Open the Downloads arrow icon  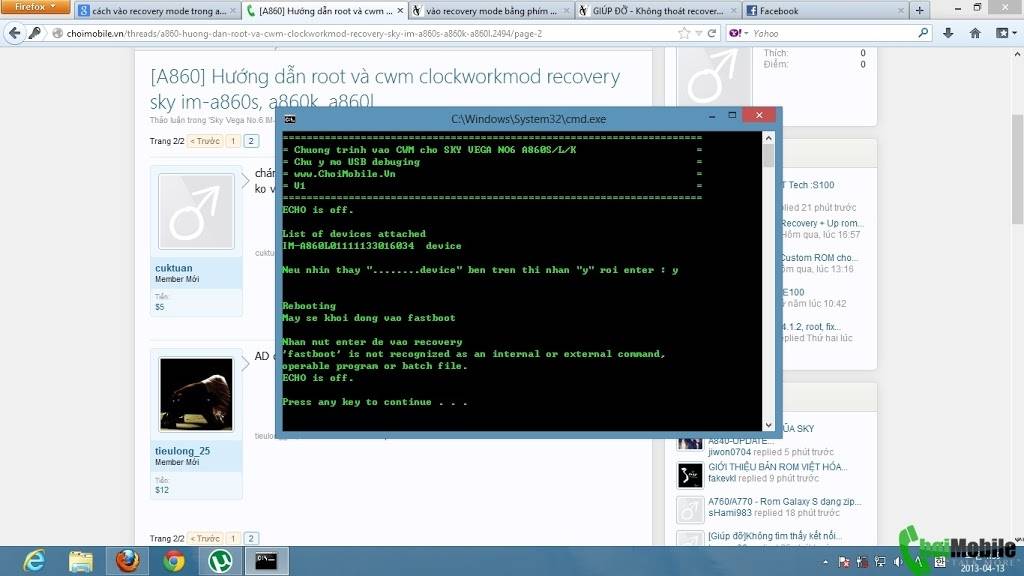(x=948, y=33)
